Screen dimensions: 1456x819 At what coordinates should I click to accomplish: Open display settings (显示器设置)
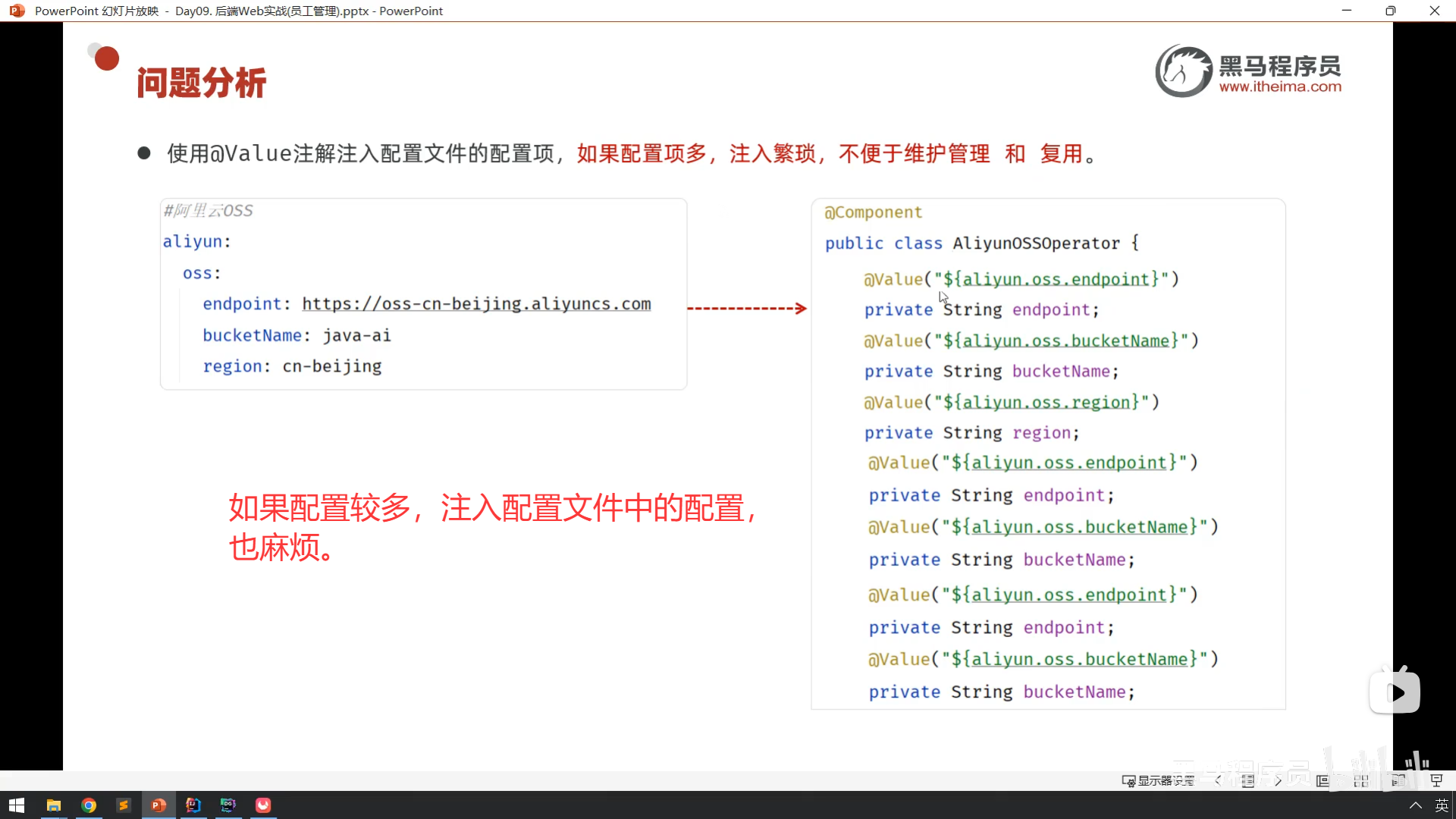pos(1158,780)
